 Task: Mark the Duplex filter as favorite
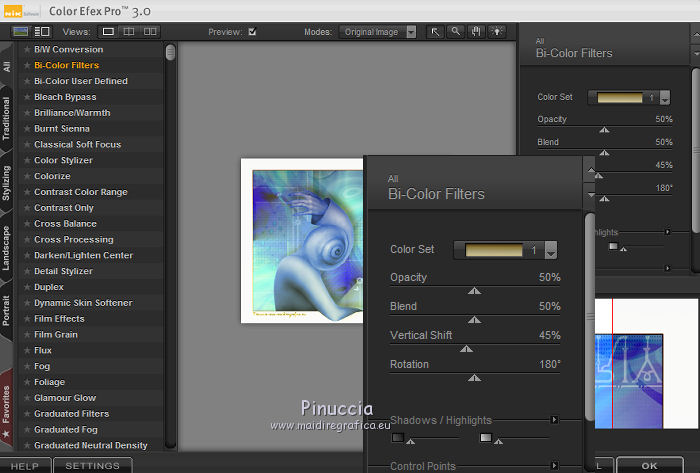pos(27,287)
